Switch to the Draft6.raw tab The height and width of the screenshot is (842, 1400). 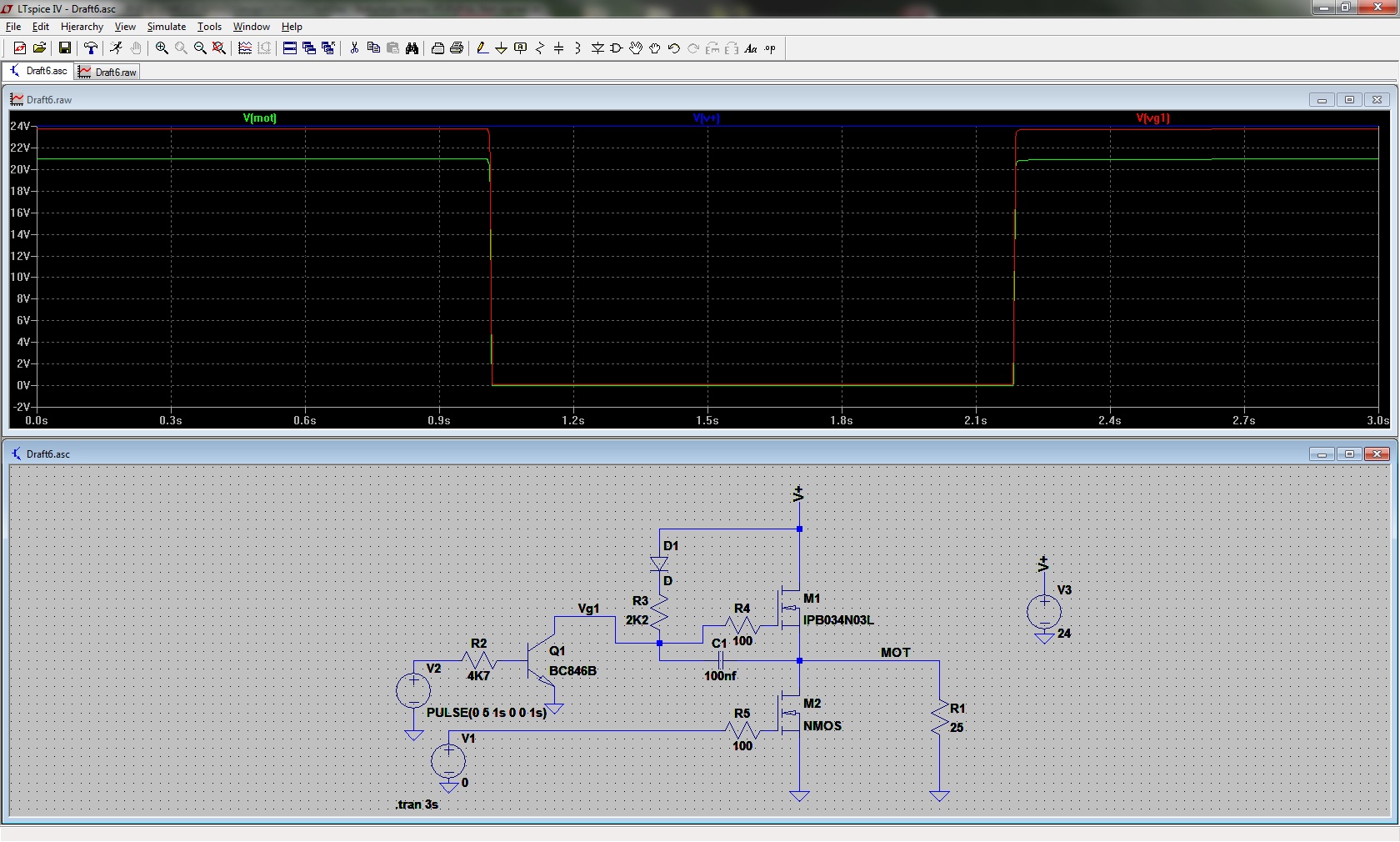[107, 73]
